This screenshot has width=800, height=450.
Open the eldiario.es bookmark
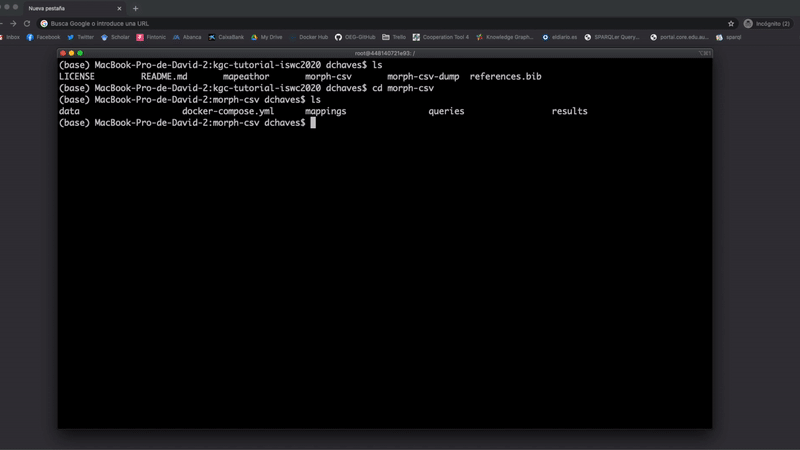(x=560, y=37)
